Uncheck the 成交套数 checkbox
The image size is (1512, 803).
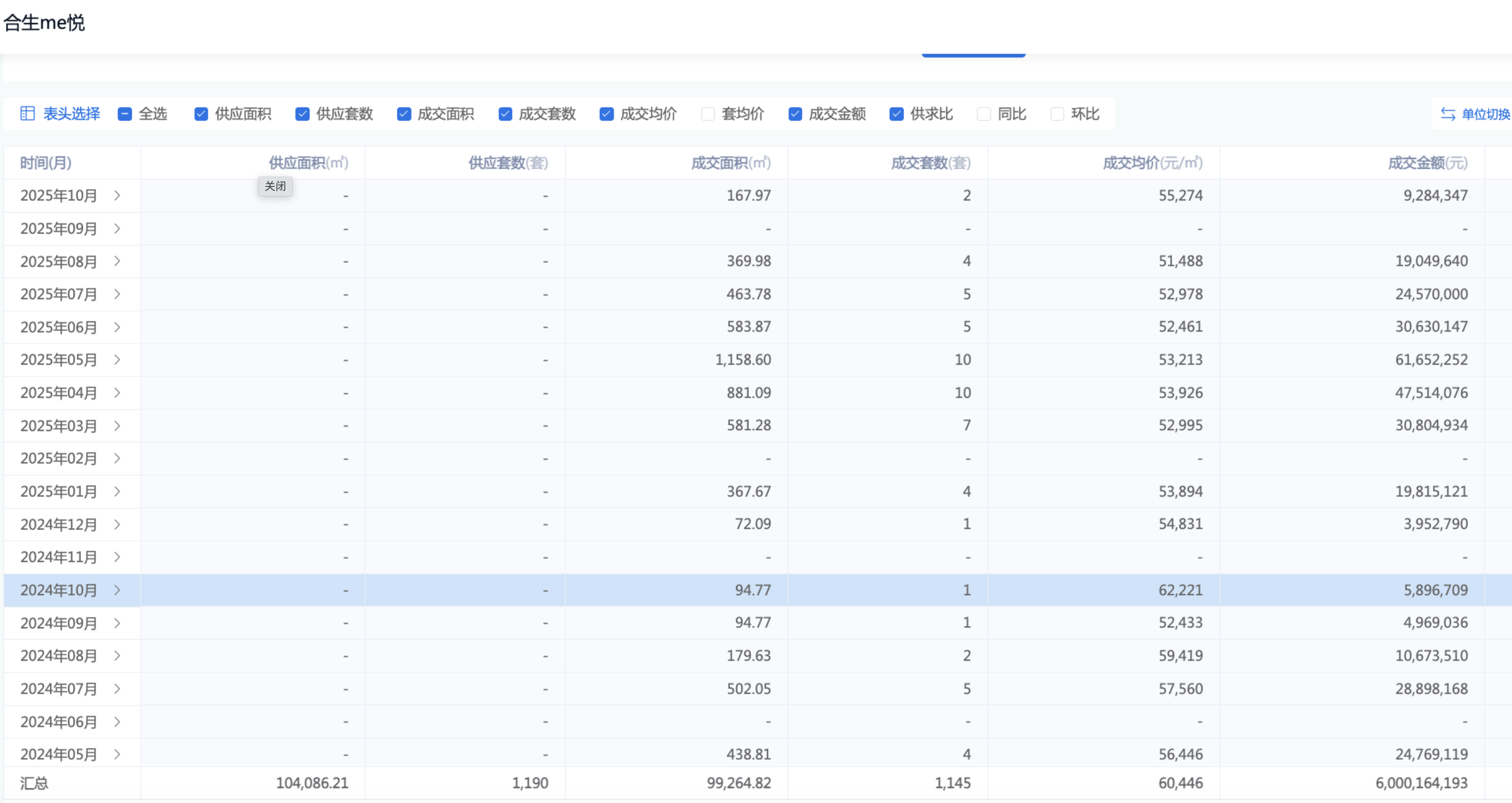pos(505,114)
